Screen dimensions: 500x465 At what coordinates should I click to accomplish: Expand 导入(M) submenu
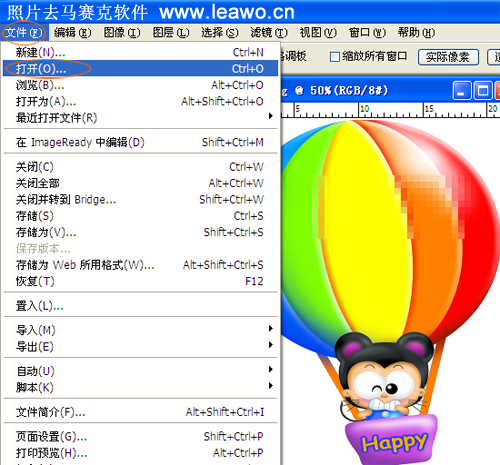tap(140, 330)
